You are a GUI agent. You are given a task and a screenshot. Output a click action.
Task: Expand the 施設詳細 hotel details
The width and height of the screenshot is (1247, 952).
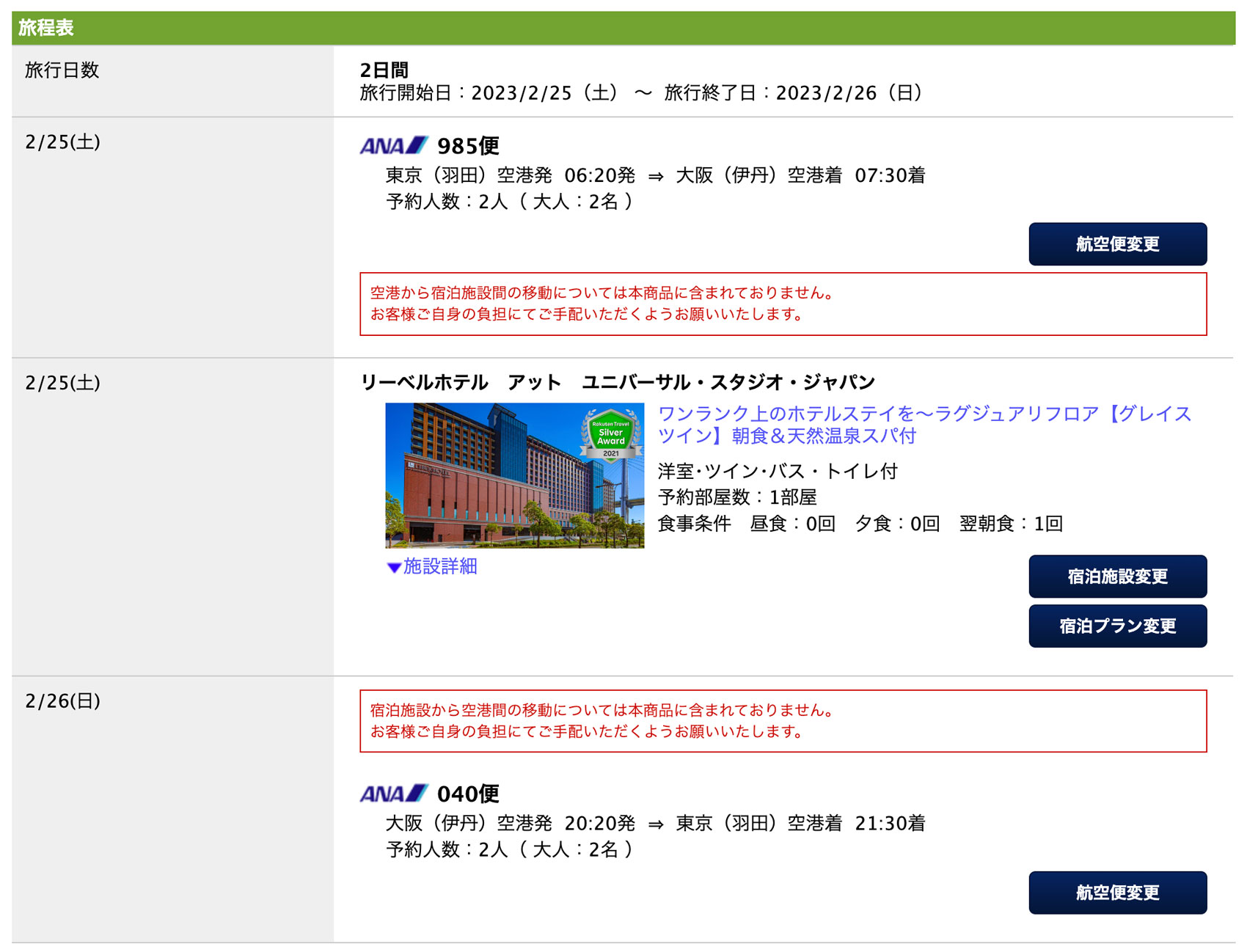432,566
